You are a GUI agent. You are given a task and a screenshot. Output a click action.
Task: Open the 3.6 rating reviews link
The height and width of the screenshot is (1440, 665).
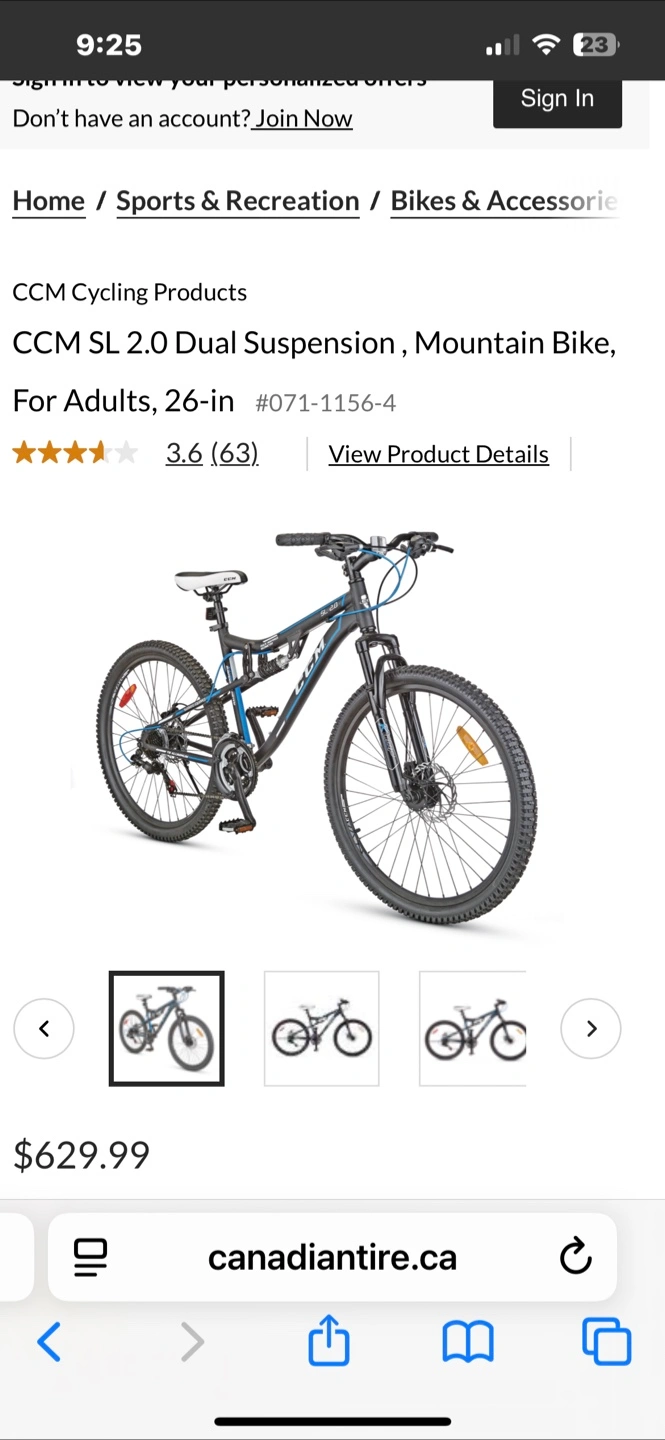tap(212, 454)
